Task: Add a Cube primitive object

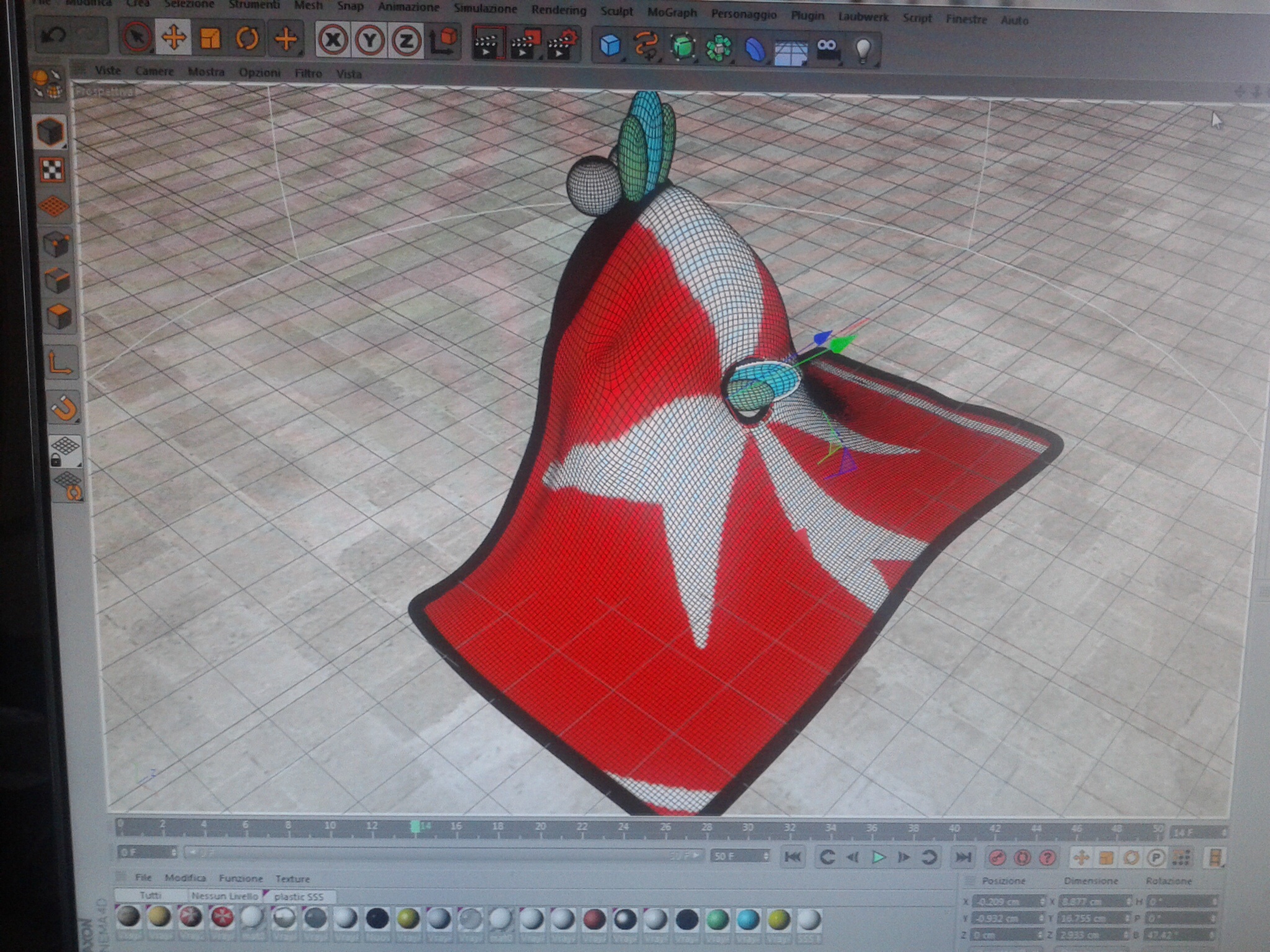Action: click(610, 46)
